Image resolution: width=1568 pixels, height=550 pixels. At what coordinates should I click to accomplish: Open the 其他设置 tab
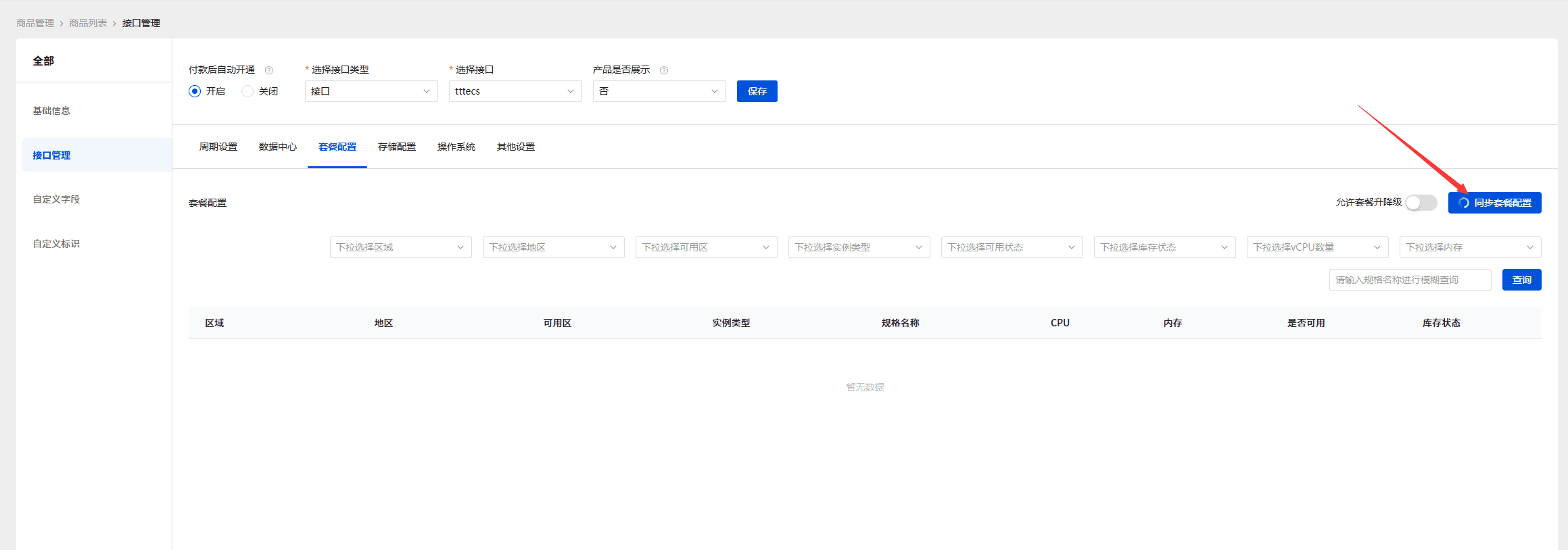coord(516,147)
